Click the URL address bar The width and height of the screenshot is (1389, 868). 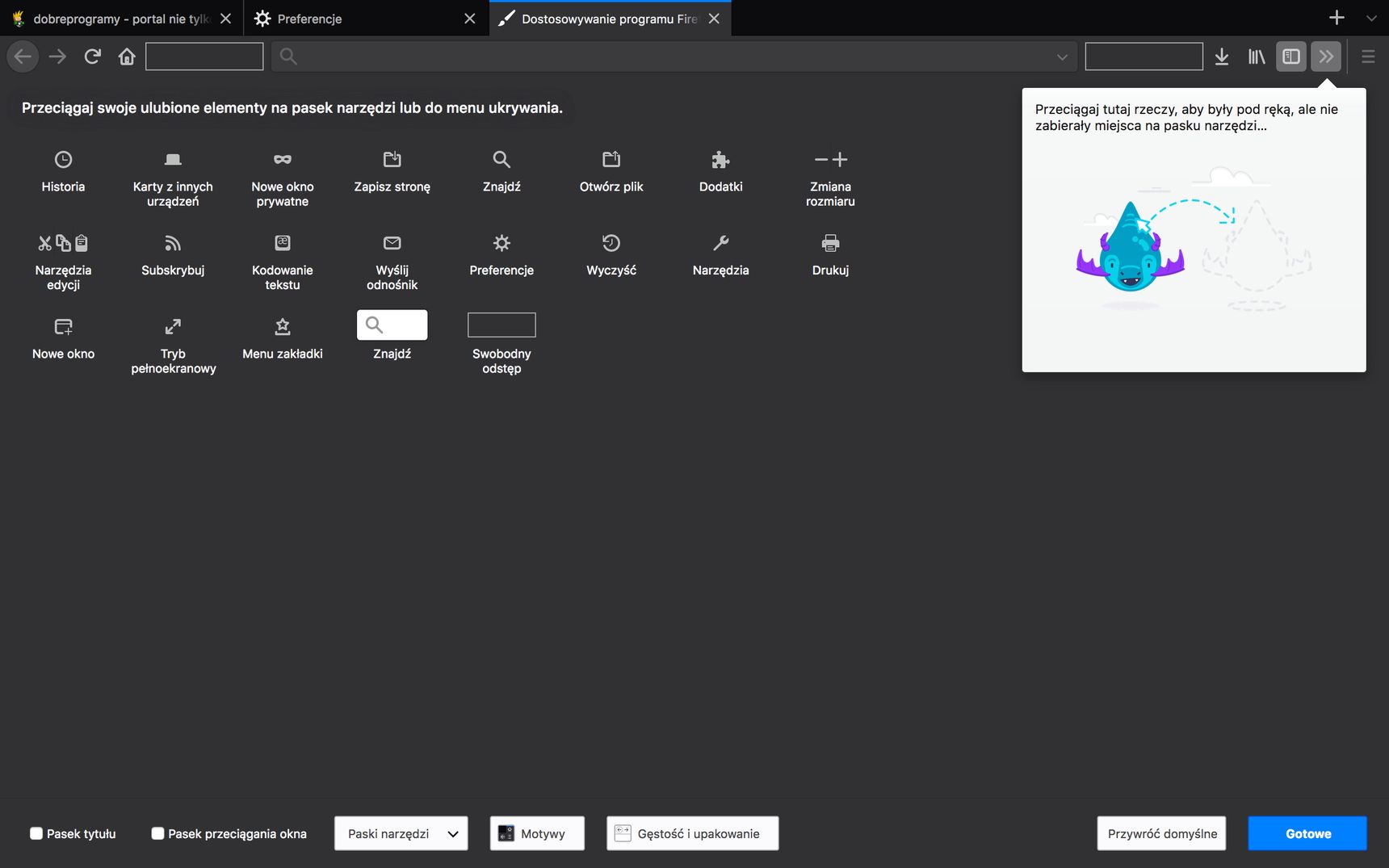[674, 57]
